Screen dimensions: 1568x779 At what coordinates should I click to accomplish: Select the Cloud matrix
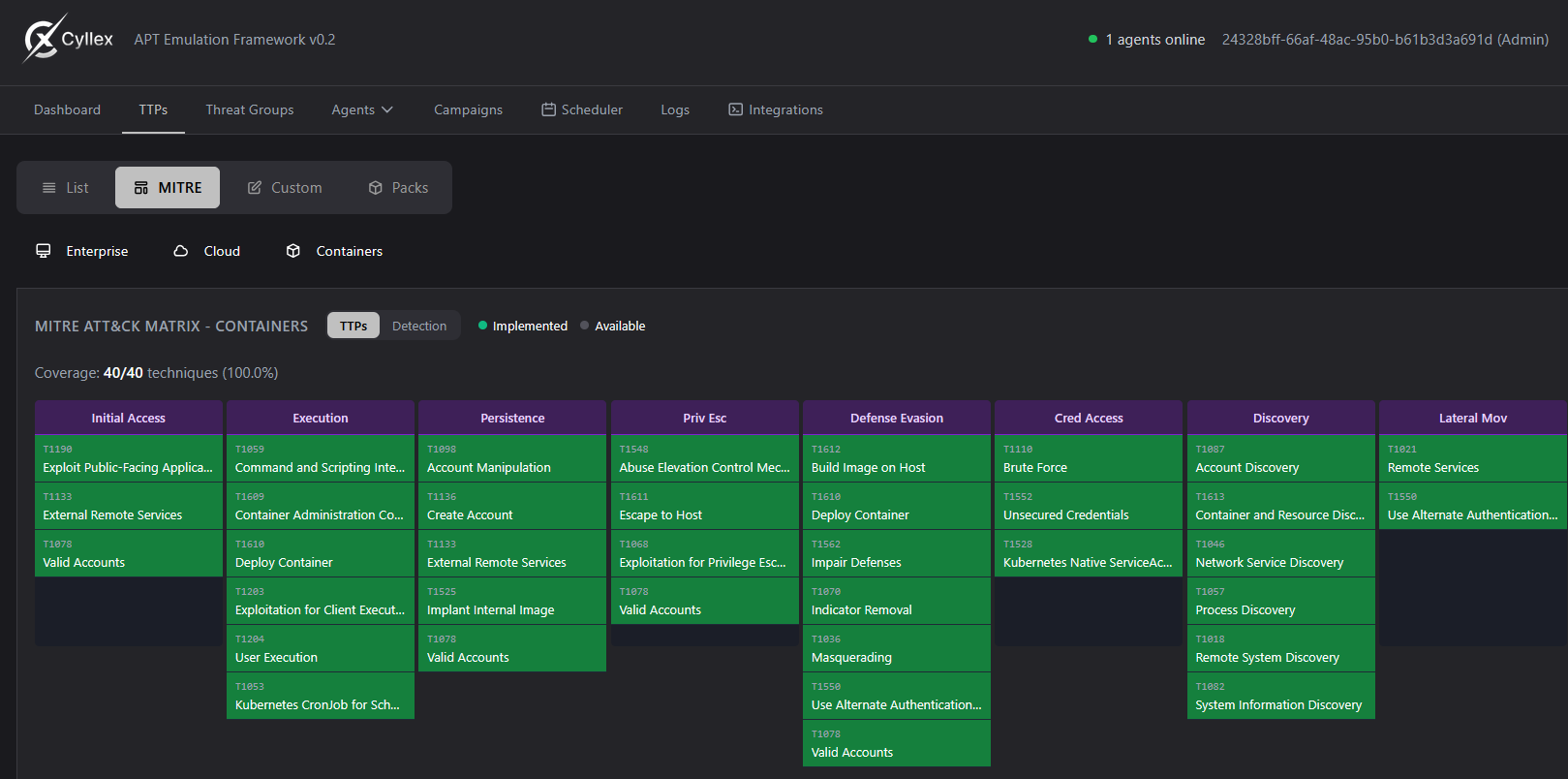tap(207, 251)
